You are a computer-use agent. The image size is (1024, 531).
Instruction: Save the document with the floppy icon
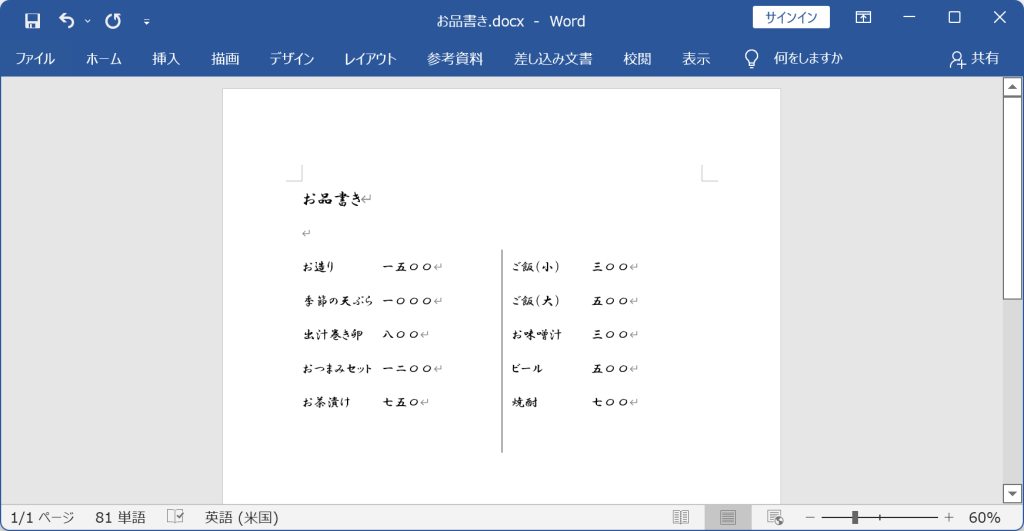click(x=32, y=21)
